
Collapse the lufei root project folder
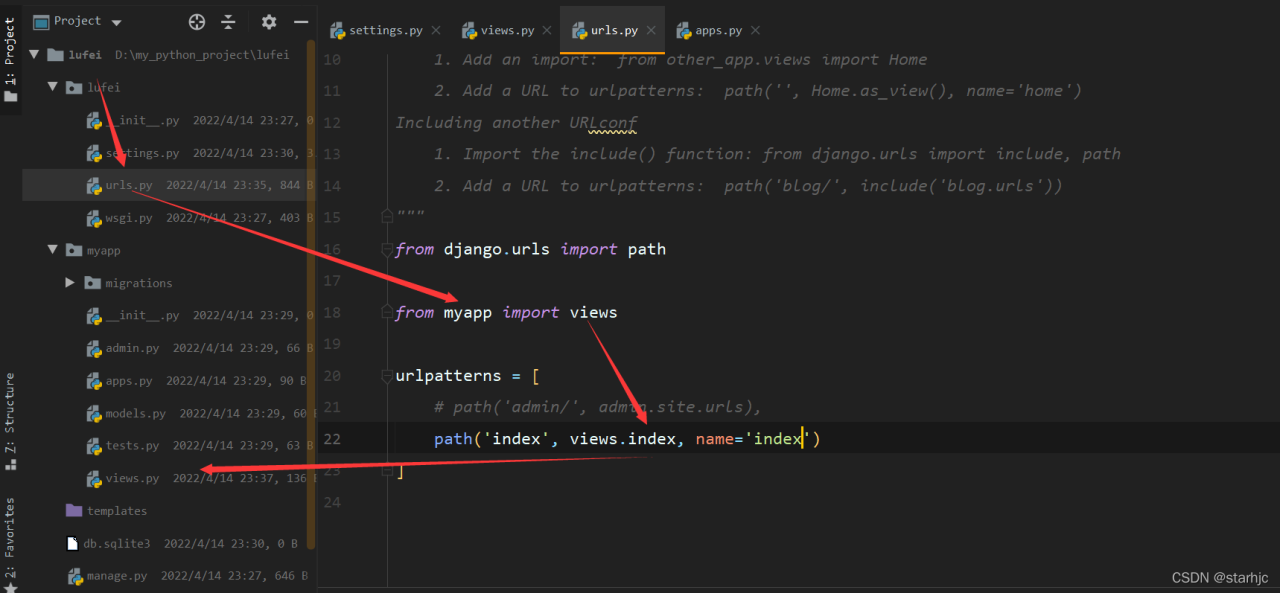(x=33, y=55)
